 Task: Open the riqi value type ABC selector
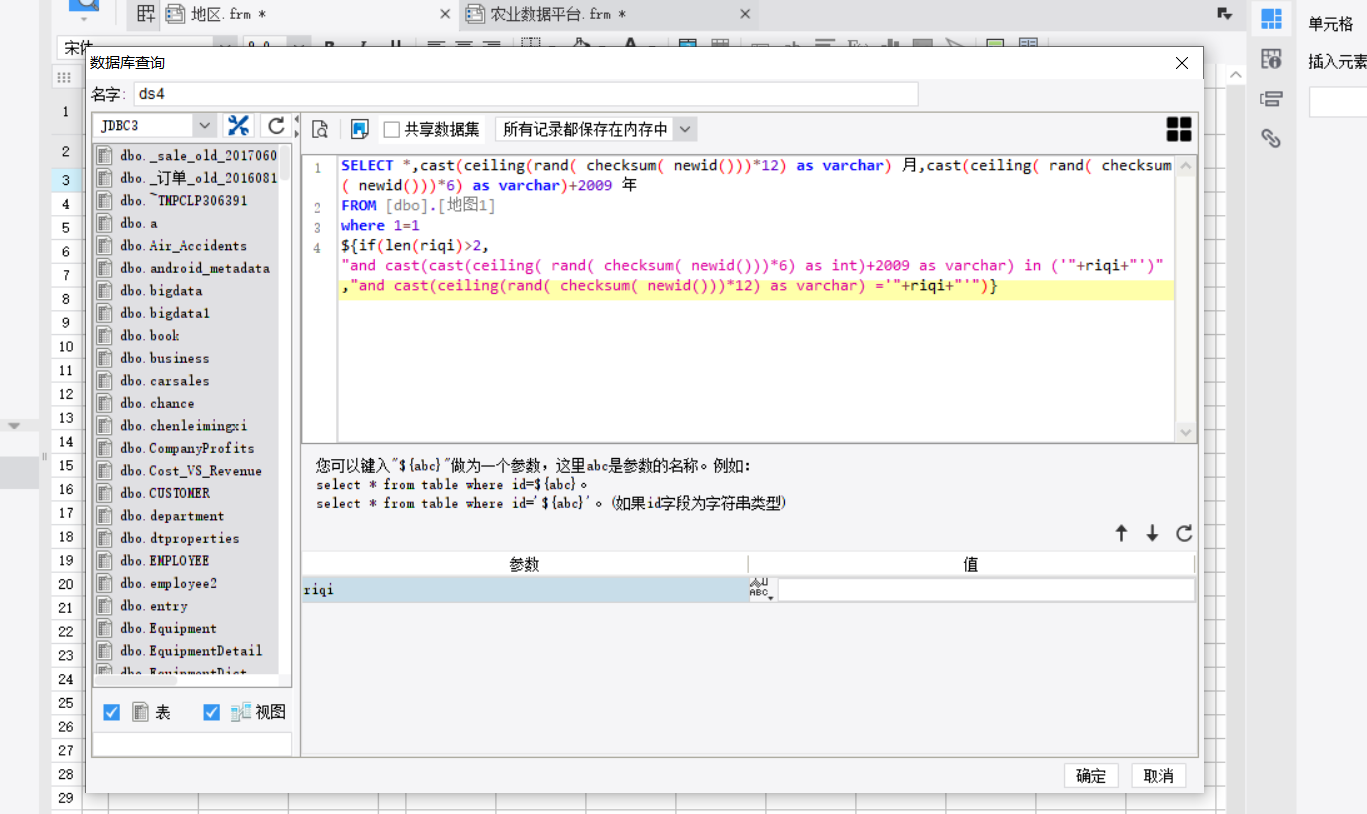(761, 590)
